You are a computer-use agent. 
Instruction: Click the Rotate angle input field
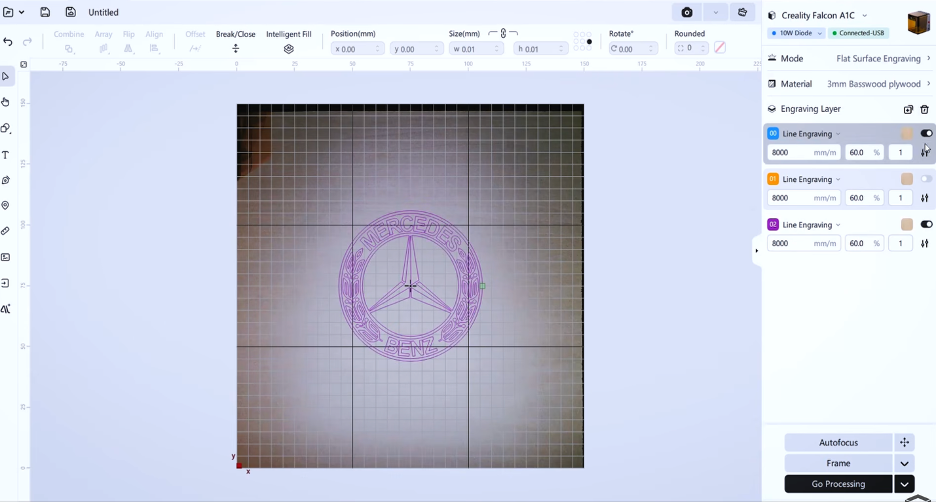(633, 49)
